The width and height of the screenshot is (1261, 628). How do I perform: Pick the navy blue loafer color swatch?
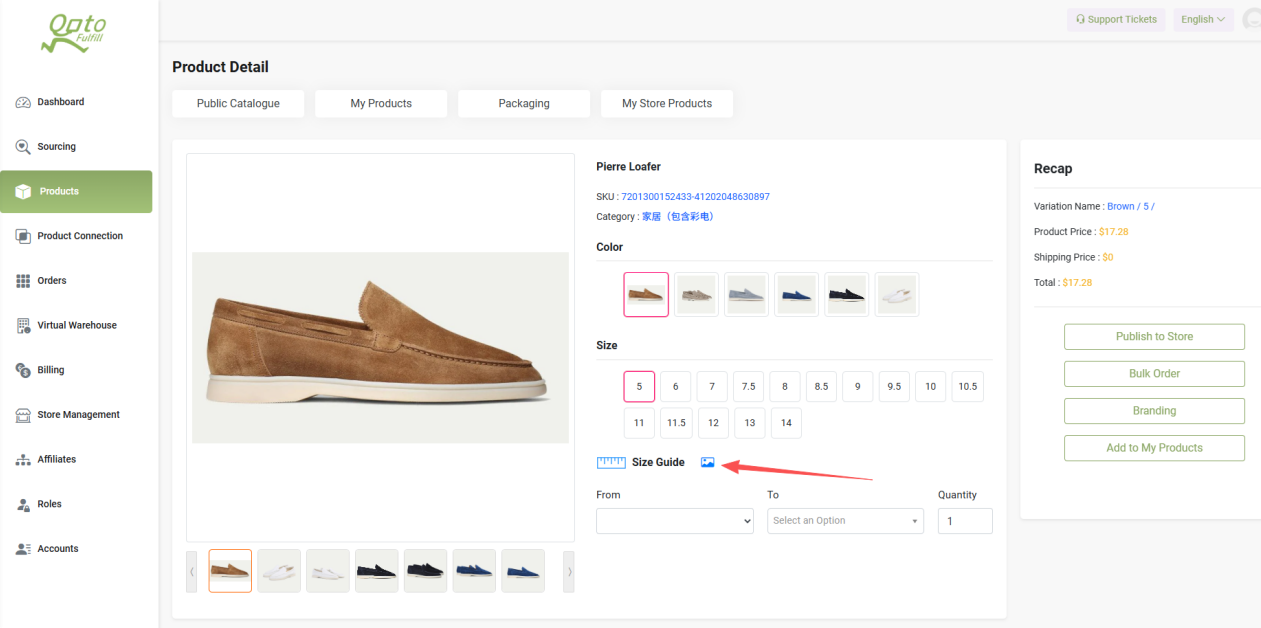(x=796, y=295)
